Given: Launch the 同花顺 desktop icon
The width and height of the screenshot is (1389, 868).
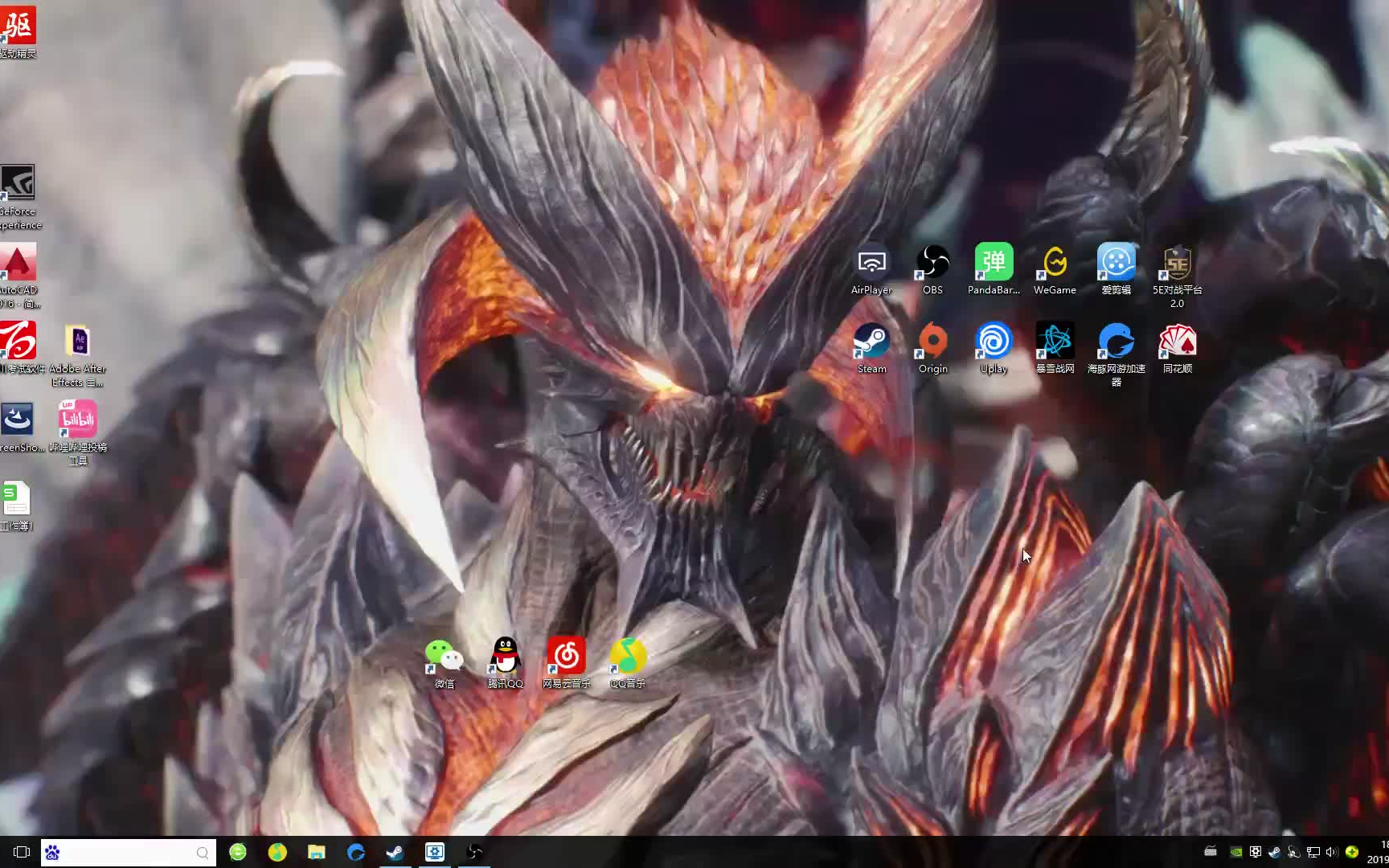Looking at the screenshot, I should 1177,348.
